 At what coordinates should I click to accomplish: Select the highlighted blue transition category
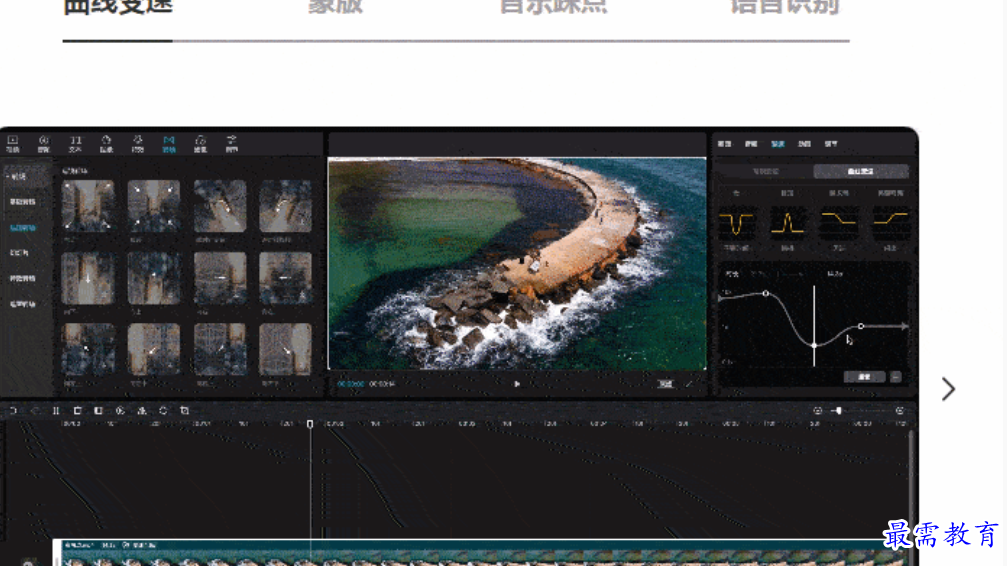pos(22,227)
